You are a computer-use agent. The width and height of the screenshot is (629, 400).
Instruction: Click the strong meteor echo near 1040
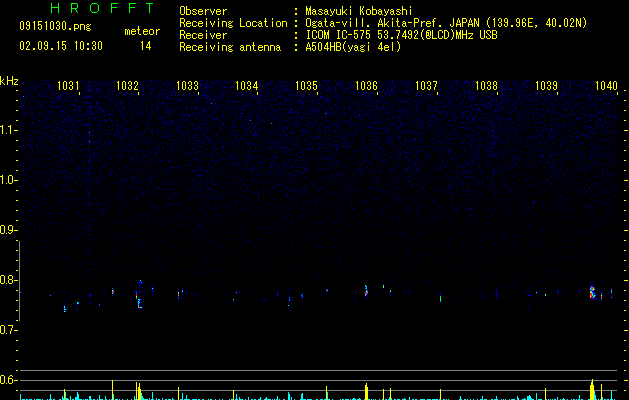(593, 292)
